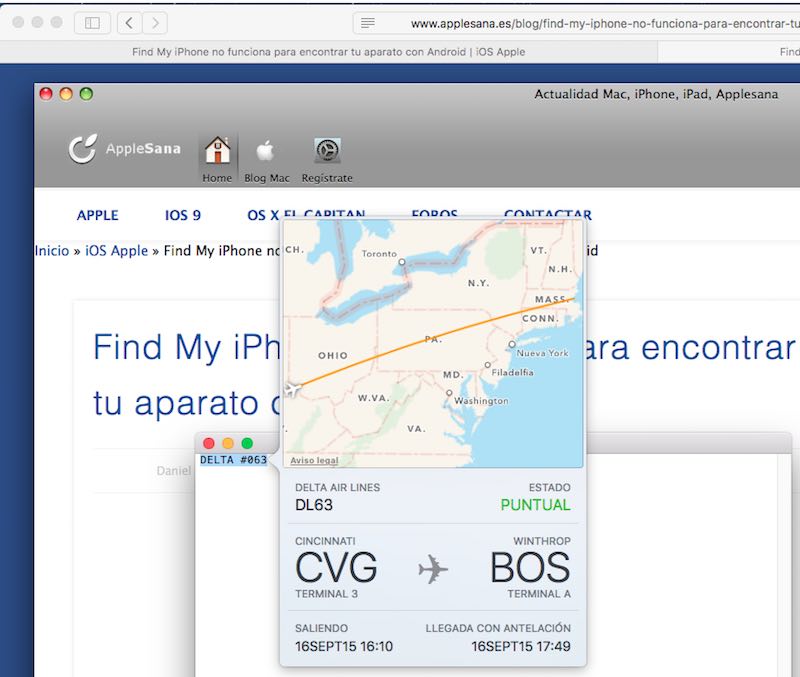Click the flight route map preview

coord(433,343)
